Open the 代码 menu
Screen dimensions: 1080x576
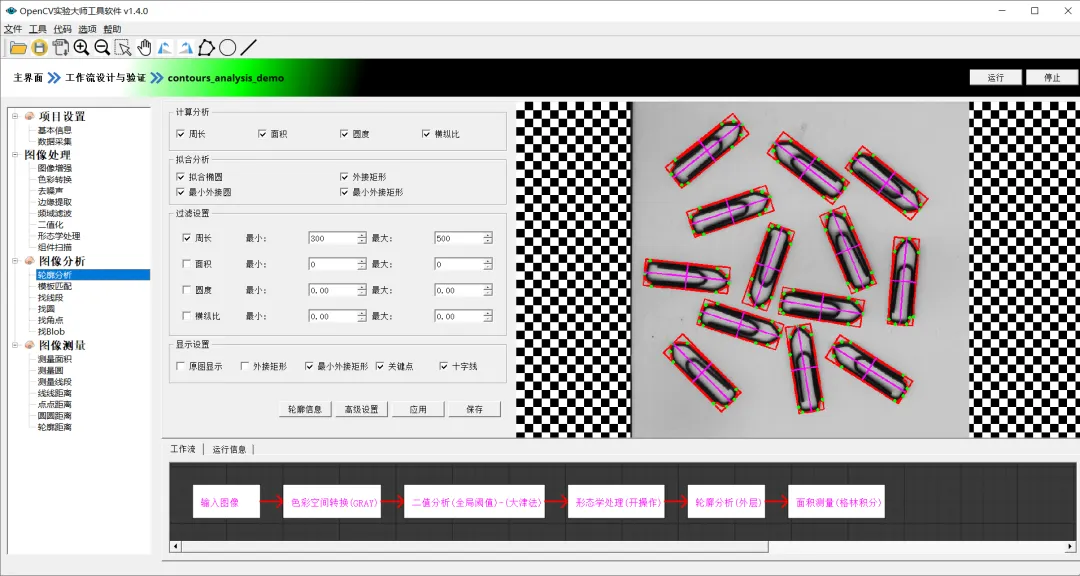(x=63, y=29)
